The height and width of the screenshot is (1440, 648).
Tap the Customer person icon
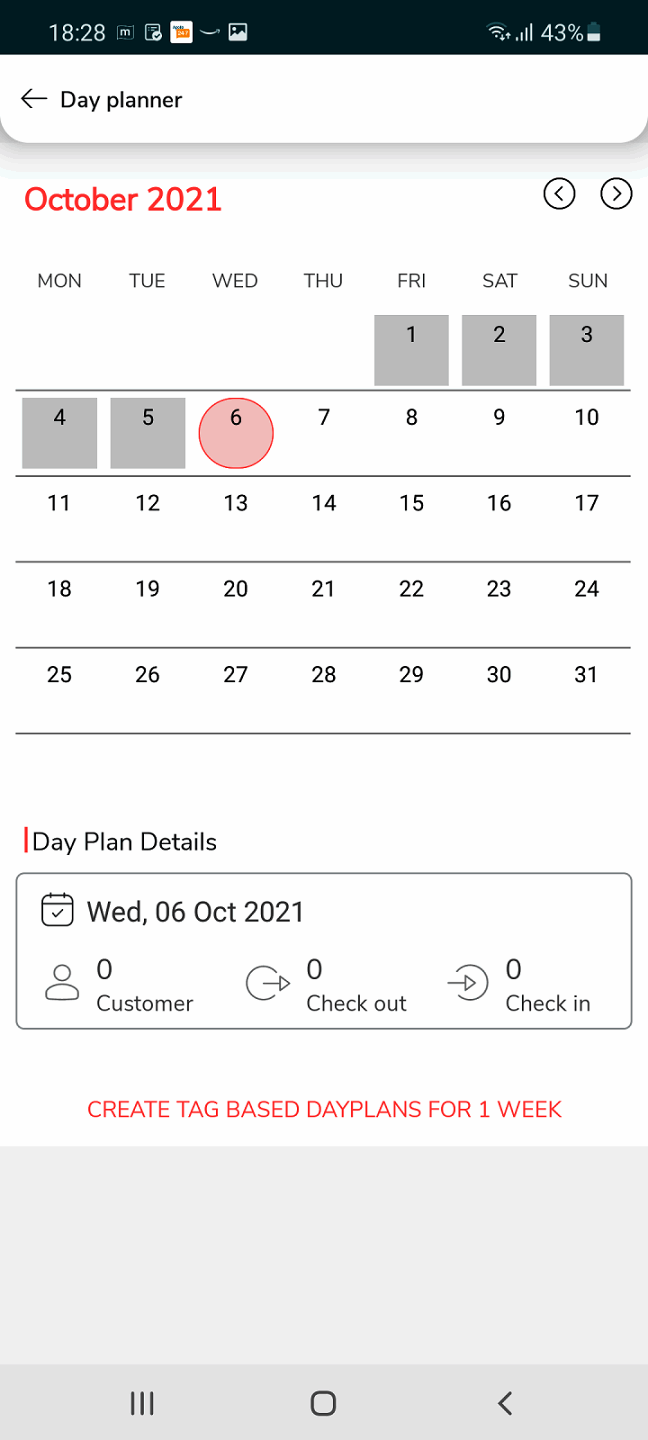(62, 983)
